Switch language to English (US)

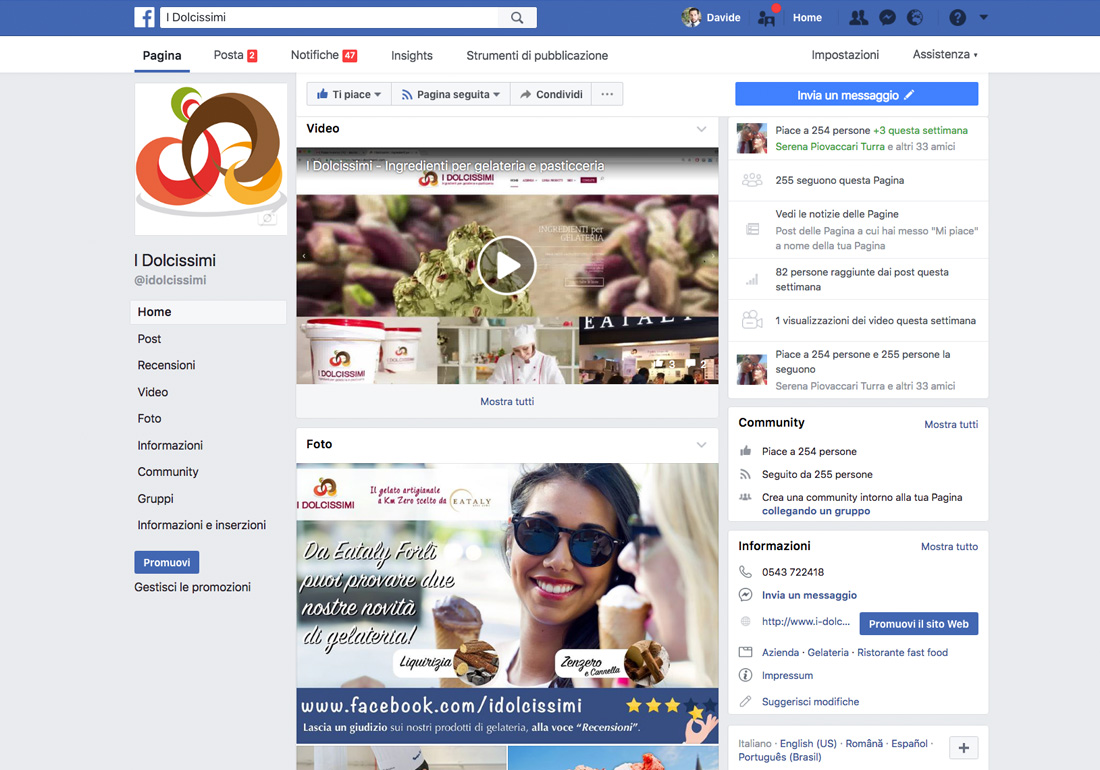click(808, 743)
